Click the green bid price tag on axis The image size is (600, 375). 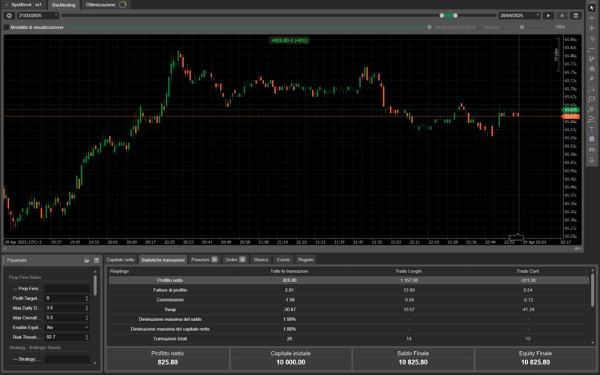pos(571,110)
